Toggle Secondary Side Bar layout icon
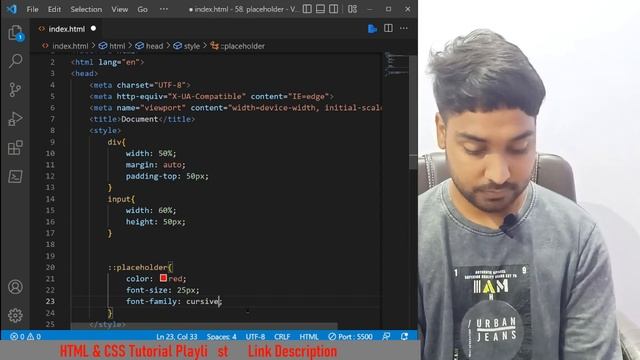The width and height of the screenshot is (640, 360). click(x=333, y=9)
